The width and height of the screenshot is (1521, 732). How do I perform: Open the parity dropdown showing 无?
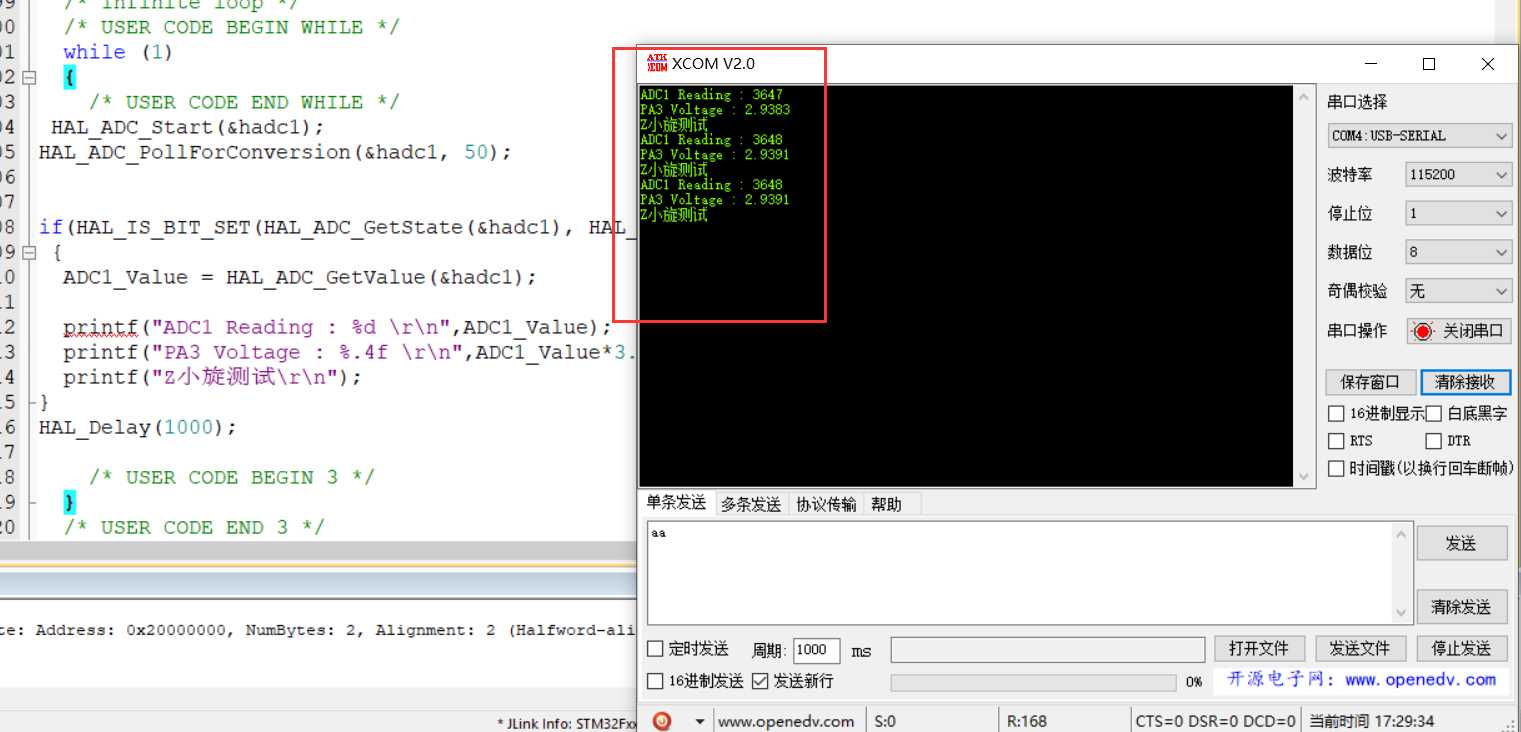coord(1459,292)
